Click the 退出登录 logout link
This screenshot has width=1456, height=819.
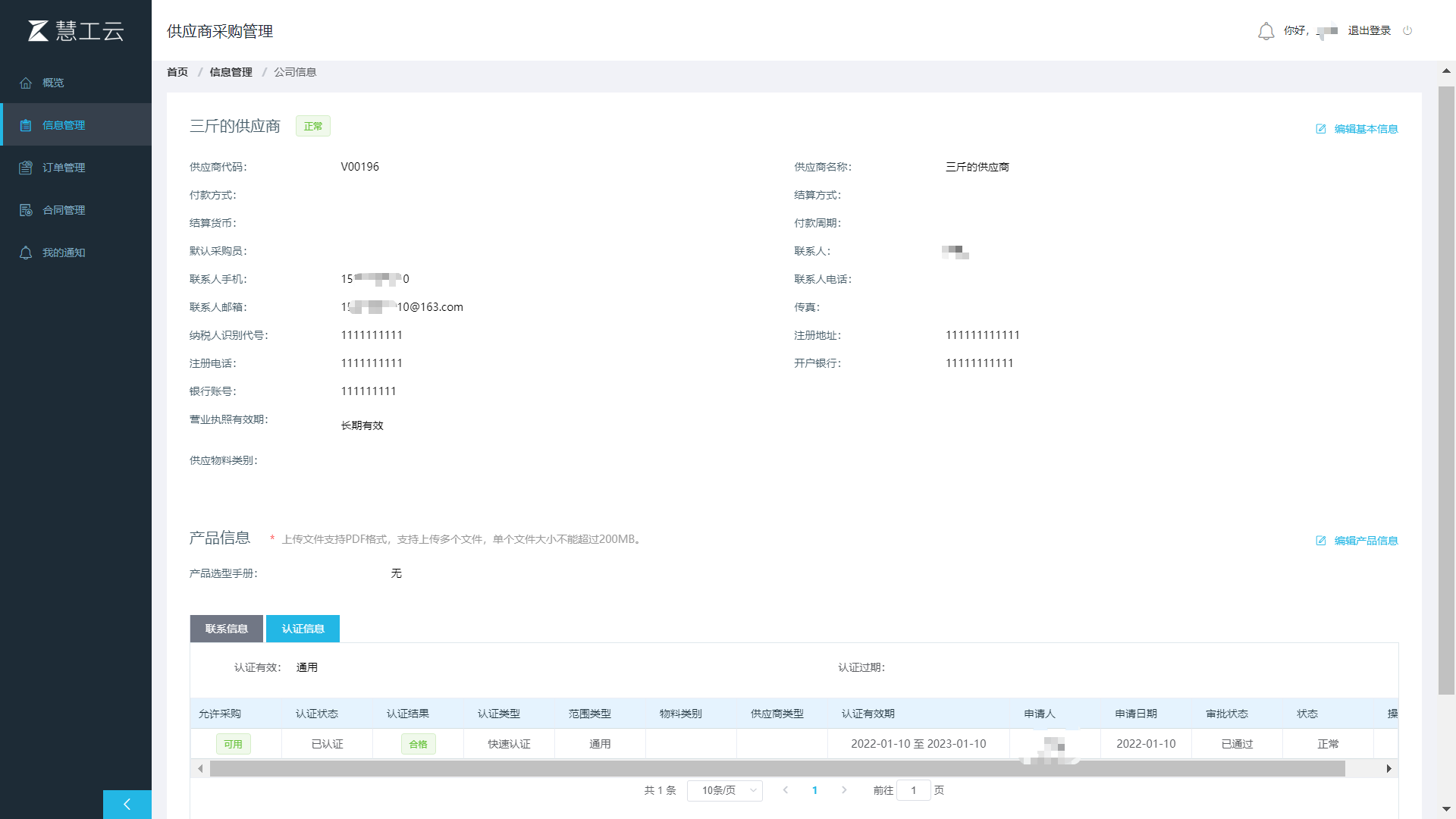pyautogui.click(x=1369, y=31)
